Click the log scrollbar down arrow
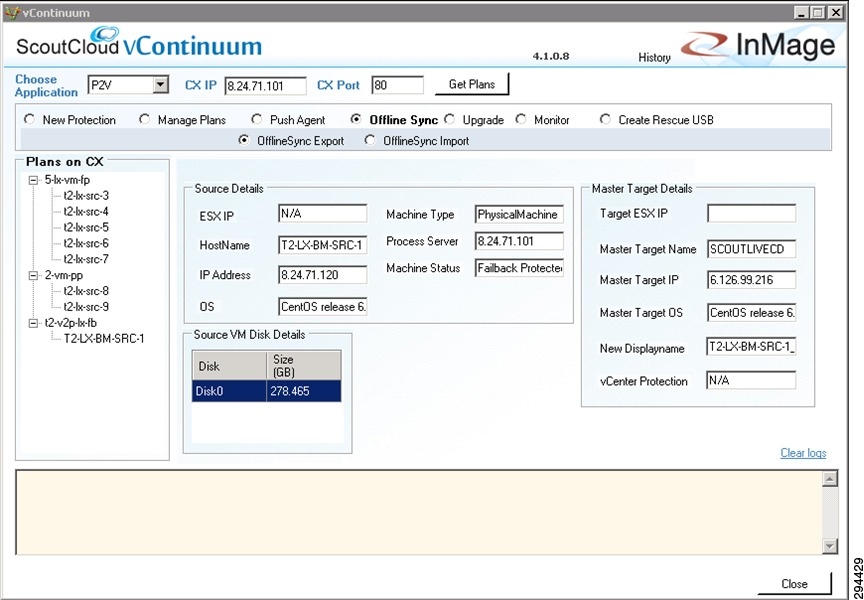864x600 pixels. 829,545
